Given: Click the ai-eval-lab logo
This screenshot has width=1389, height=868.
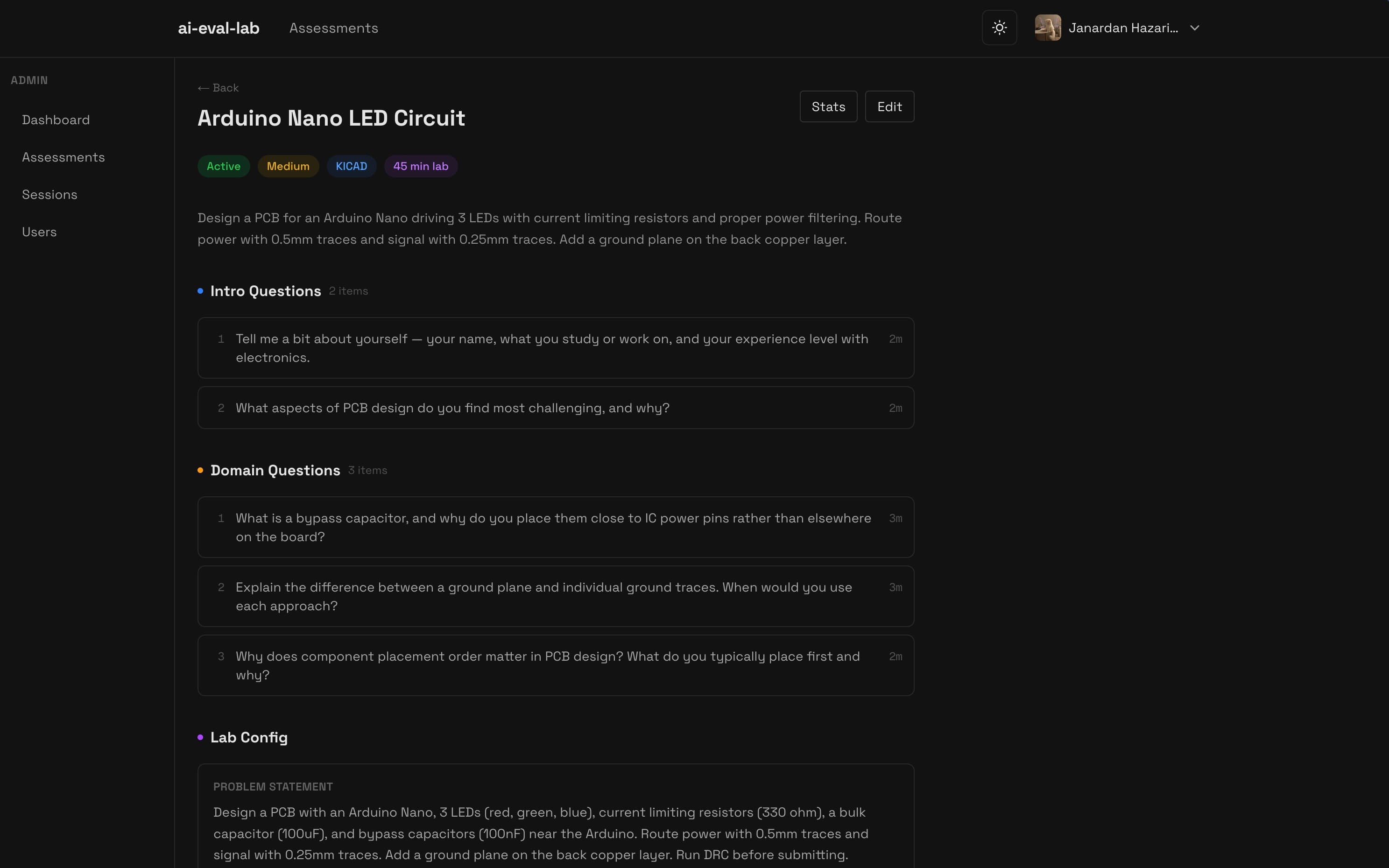Looking at the screenshot, I should click(x=219, y=28).
